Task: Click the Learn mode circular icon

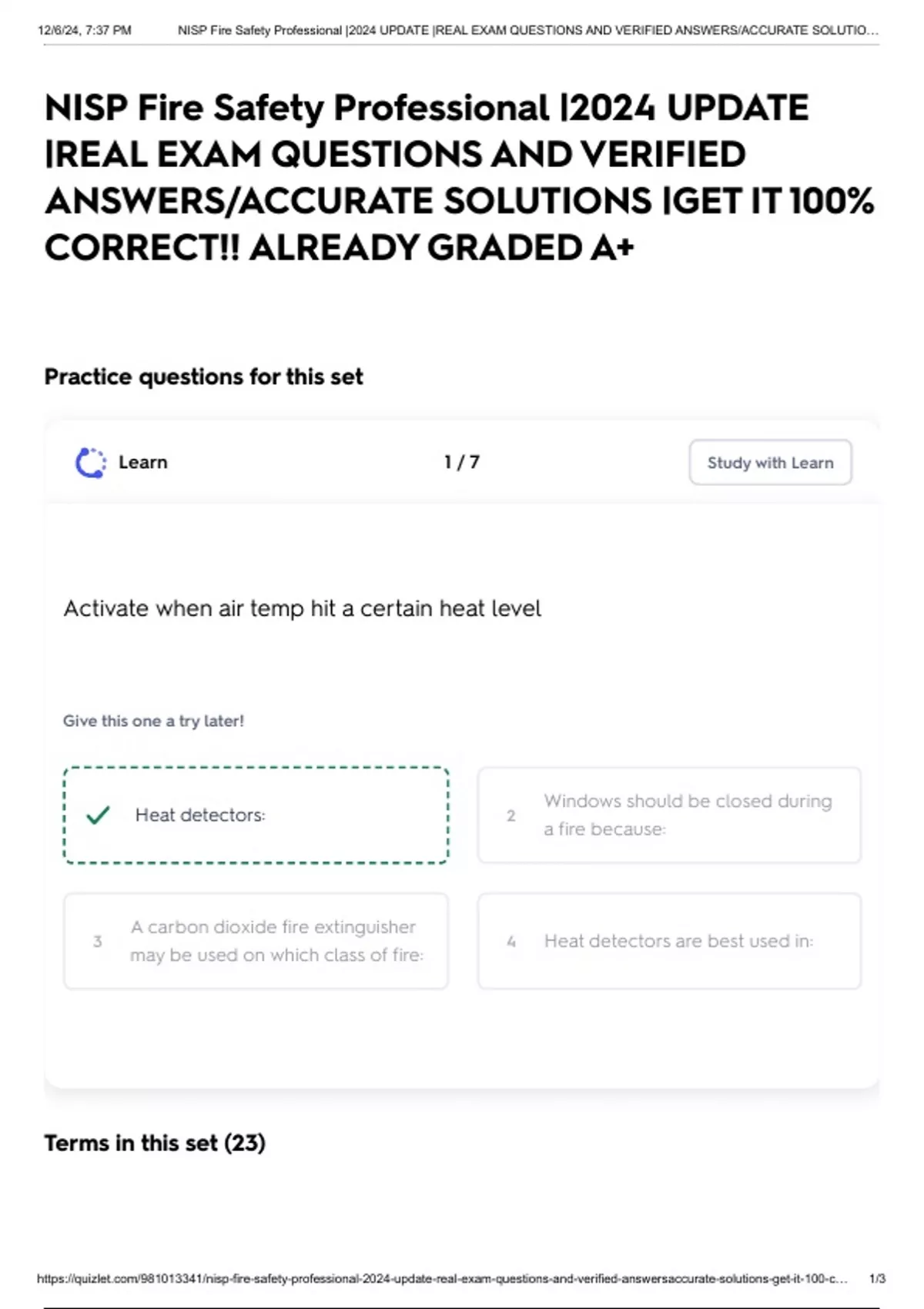Action: (x=91, y=463)
